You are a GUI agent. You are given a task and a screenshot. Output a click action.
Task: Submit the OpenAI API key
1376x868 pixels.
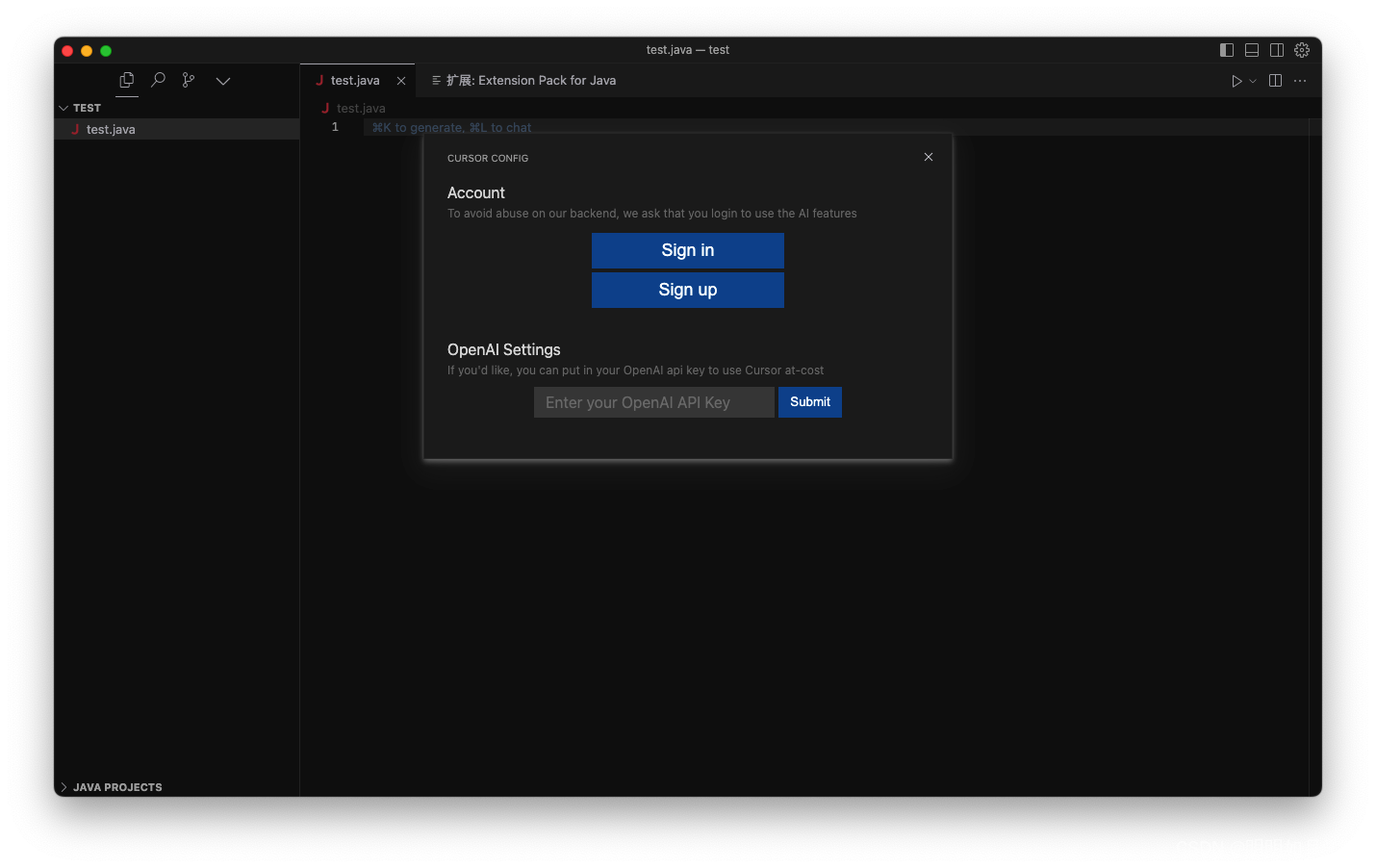810,402
